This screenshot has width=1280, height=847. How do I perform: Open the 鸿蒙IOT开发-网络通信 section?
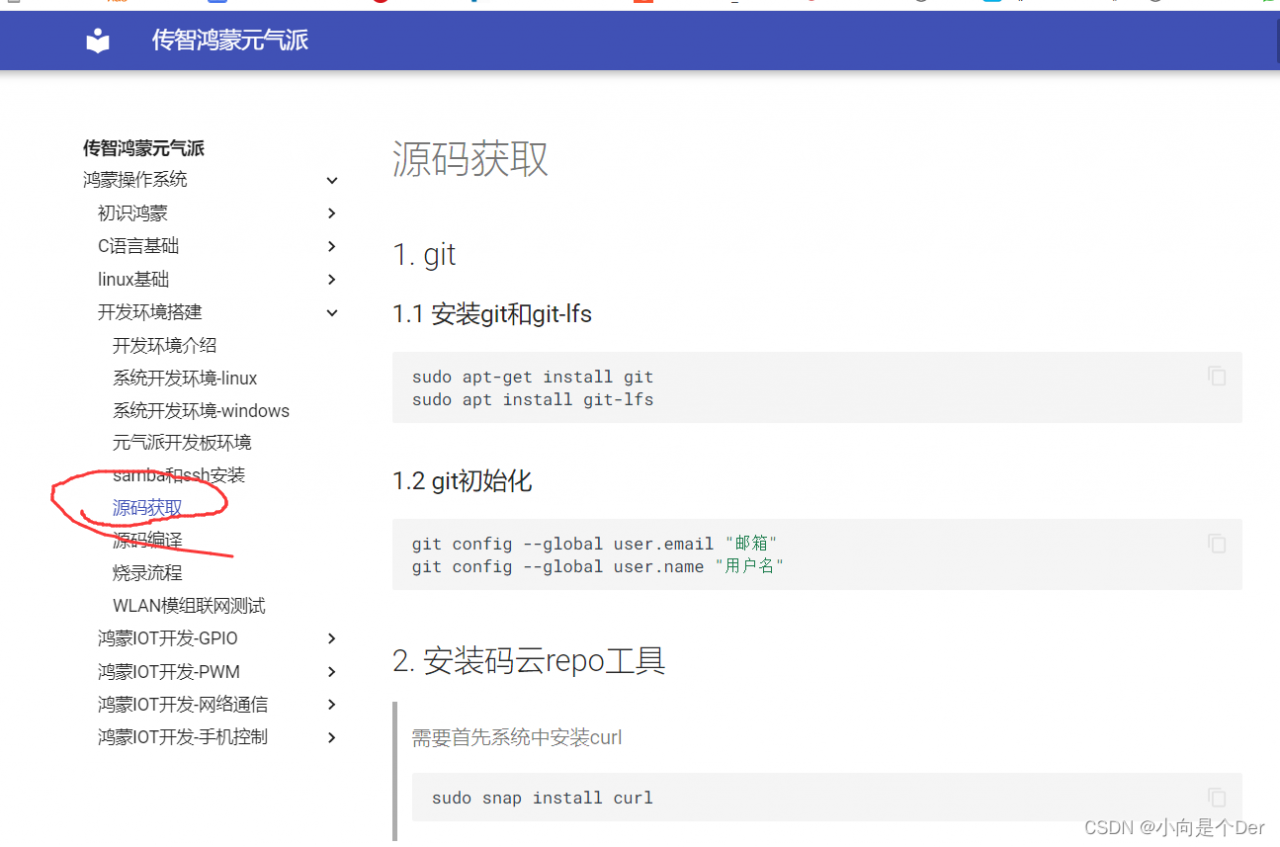point(183,704)
